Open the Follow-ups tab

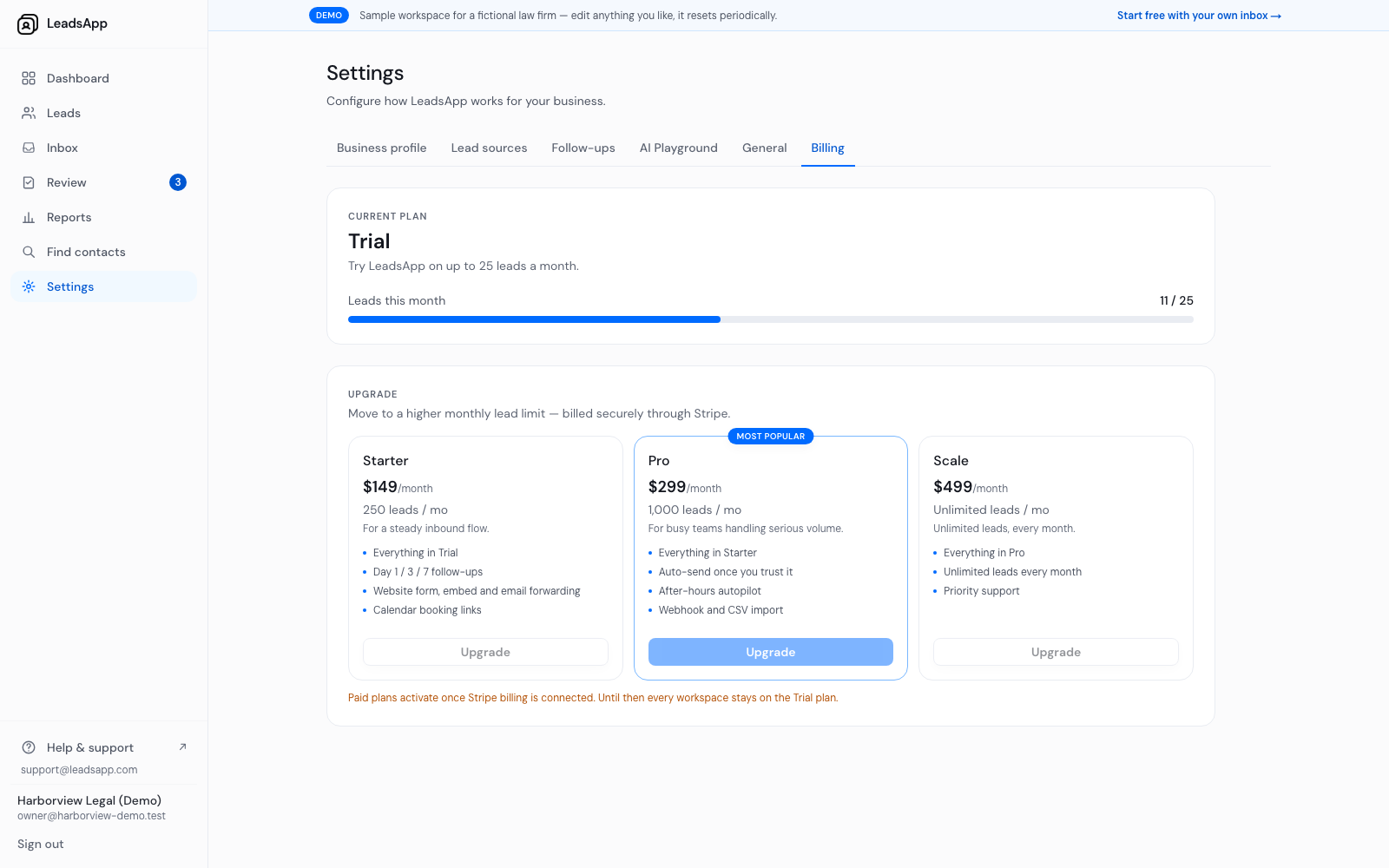pos(583,148)
